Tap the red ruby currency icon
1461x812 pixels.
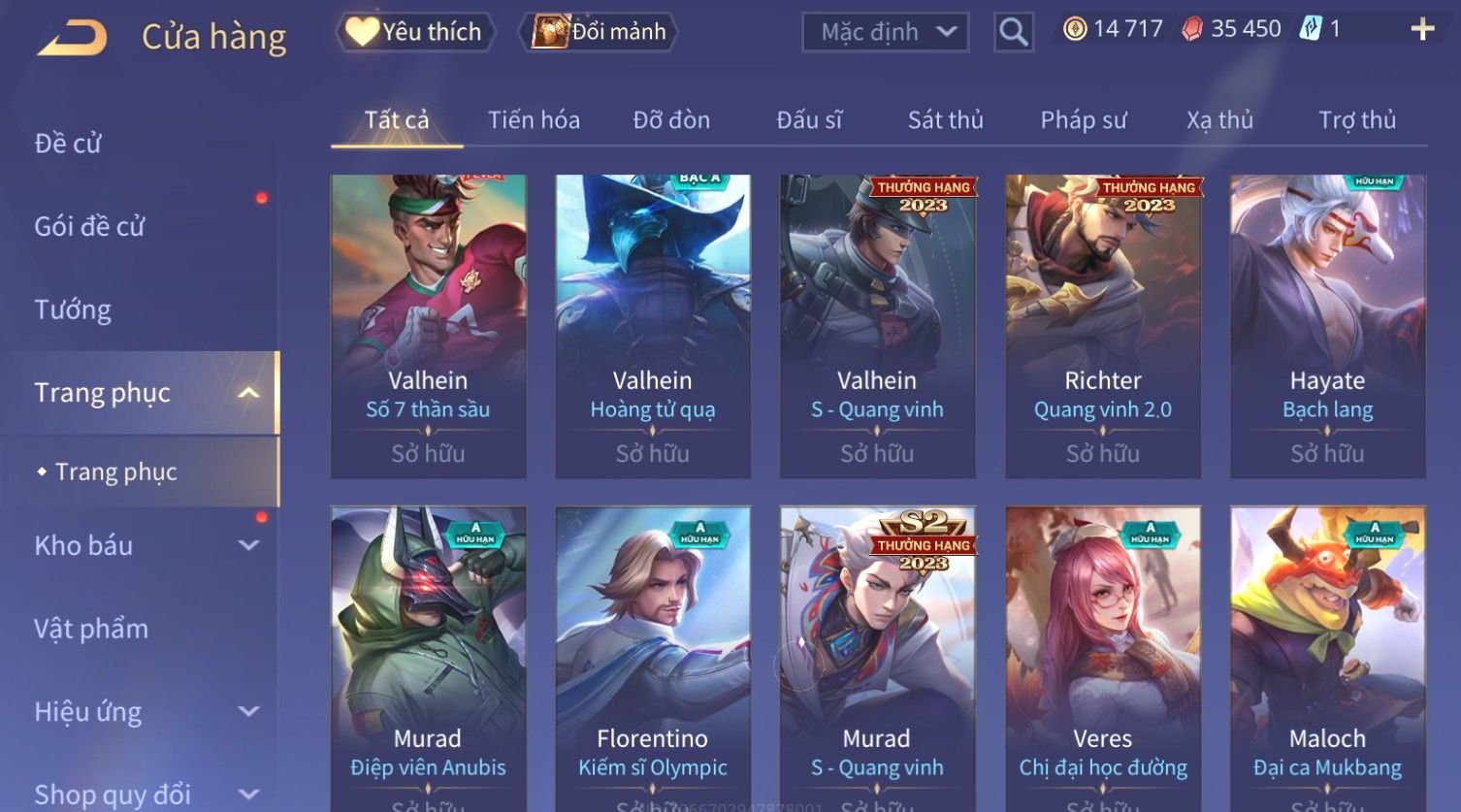(1191, 29)
